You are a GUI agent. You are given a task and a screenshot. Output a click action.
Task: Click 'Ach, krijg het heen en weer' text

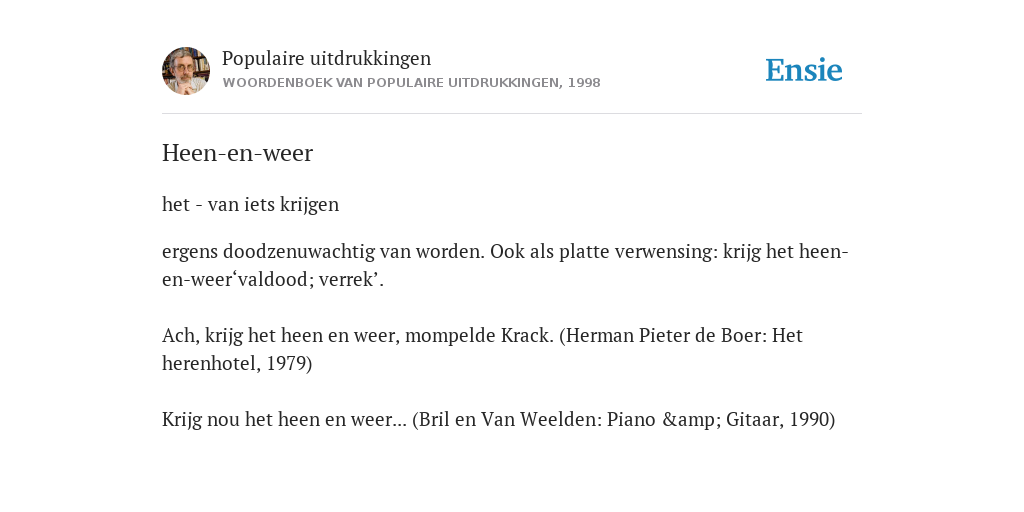coord(281,336)
